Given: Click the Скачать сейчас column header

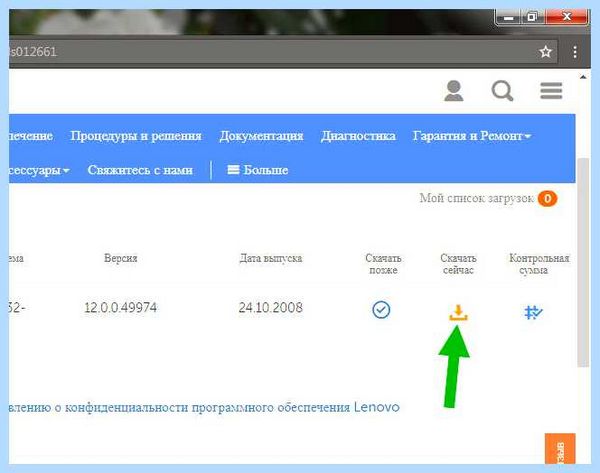Looking at the screenshot, I should click(458, 264).
